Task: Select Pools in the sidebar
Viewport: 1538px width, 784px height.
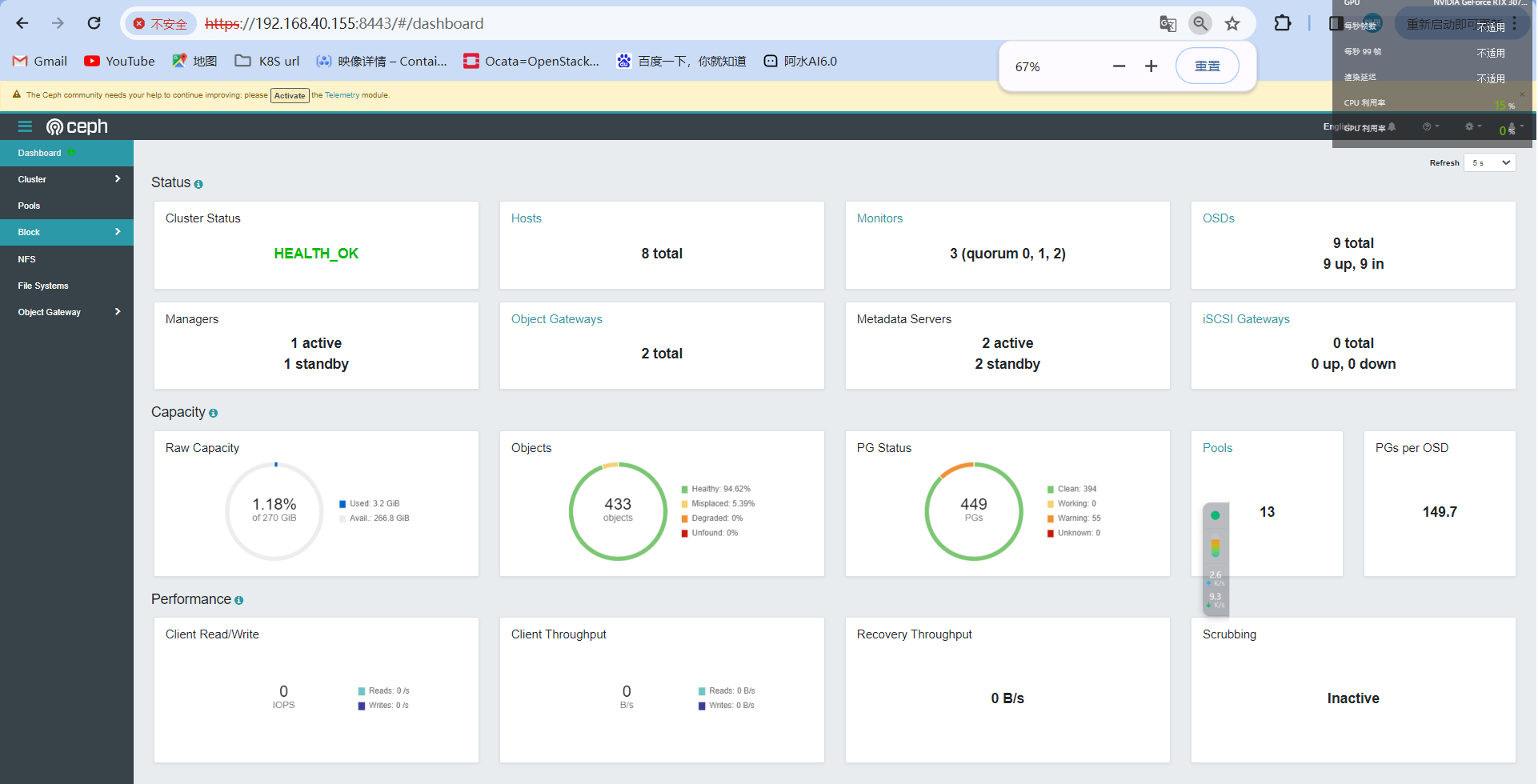Action: (66, 206)
